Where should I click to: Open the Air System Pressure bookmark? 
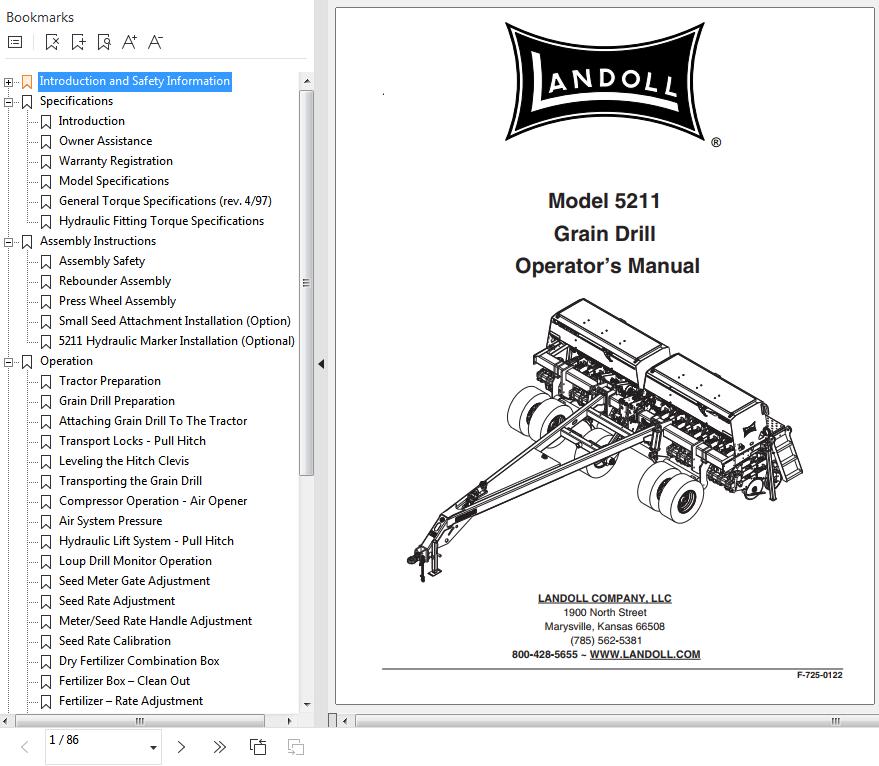110,522
